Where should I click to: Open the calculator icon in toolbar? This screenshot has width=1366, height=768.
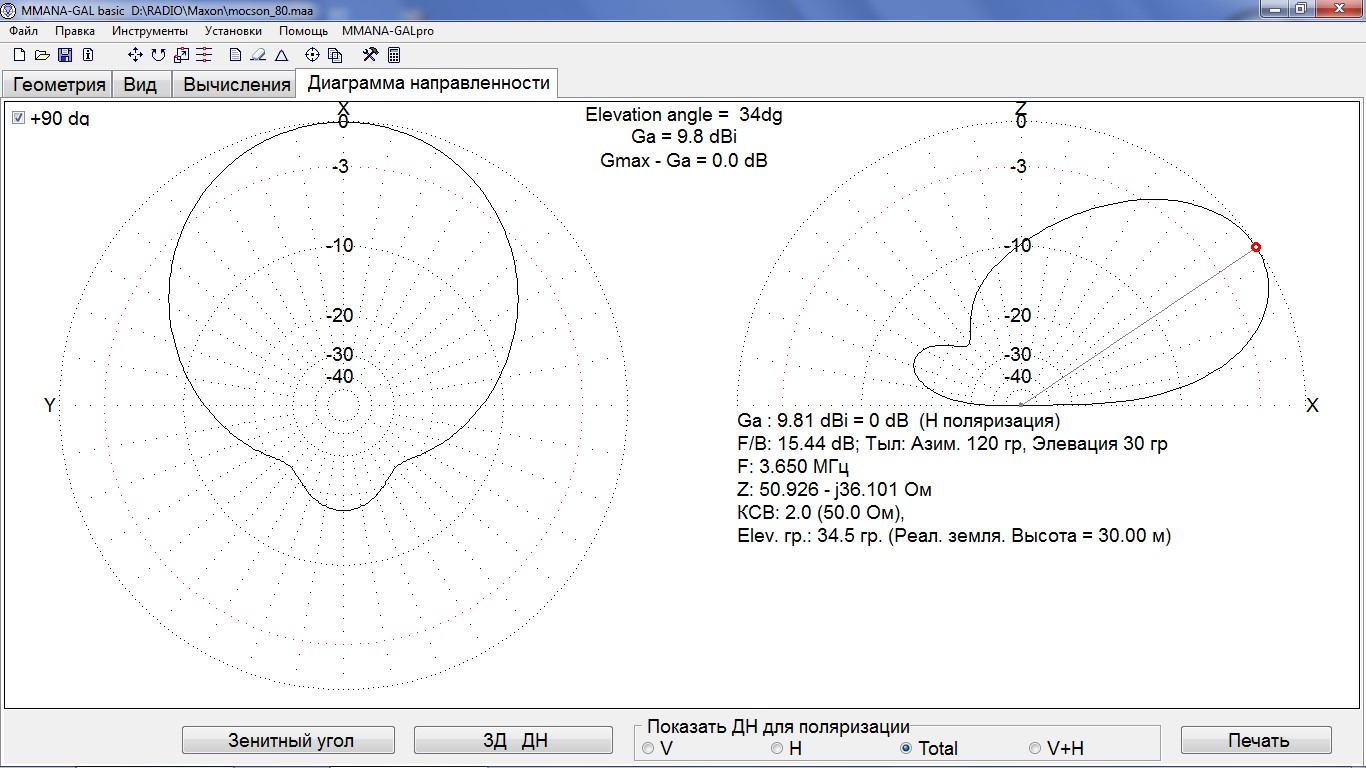coord(394,55)
